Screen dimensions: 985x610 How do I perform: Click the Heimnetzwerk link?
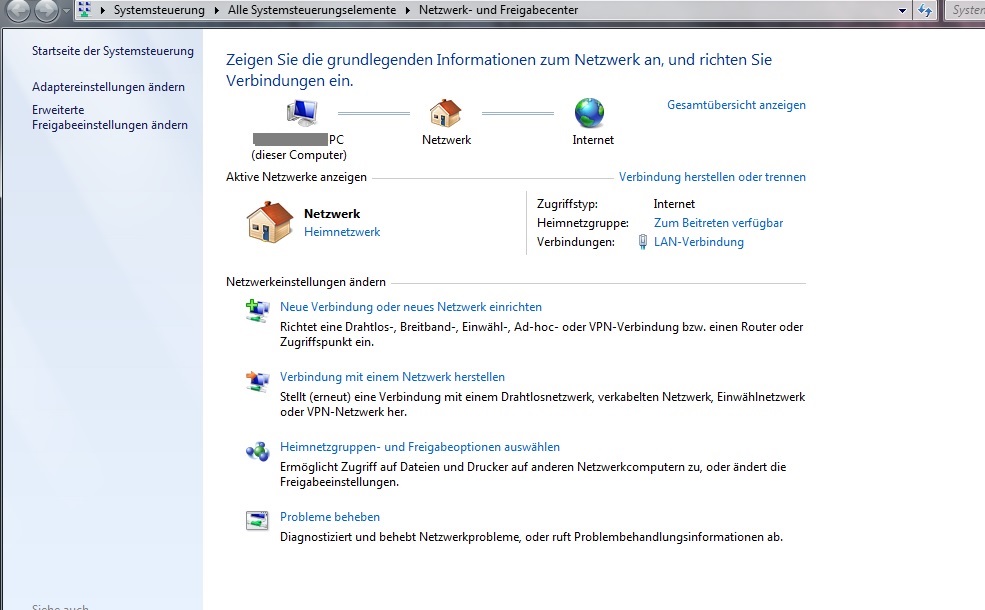pyautogui.click(x=342, y=232)
